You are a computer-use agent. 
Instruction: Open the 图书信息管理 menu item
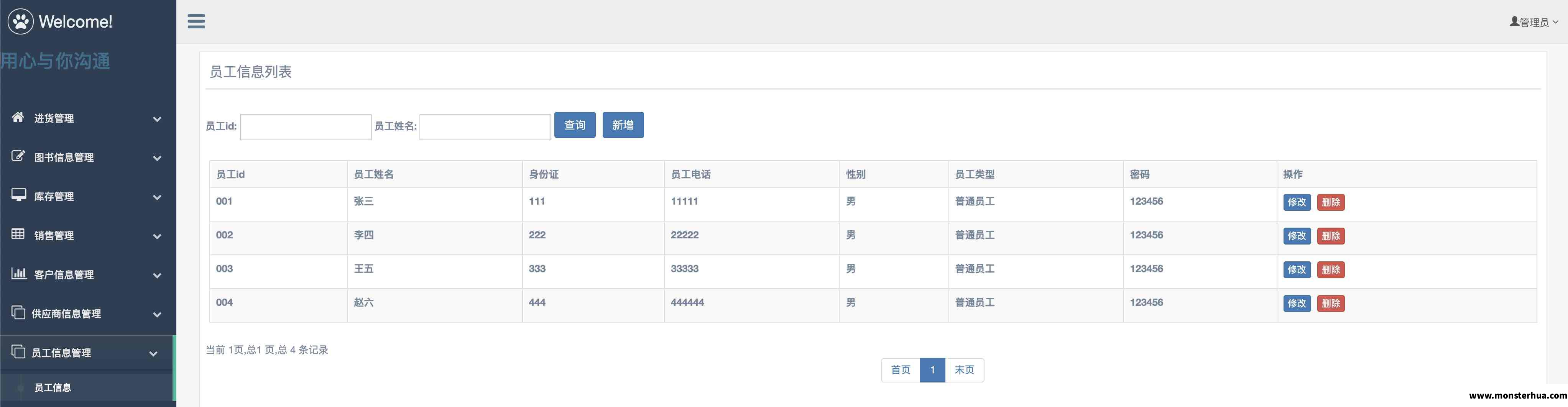pos(88,157)
